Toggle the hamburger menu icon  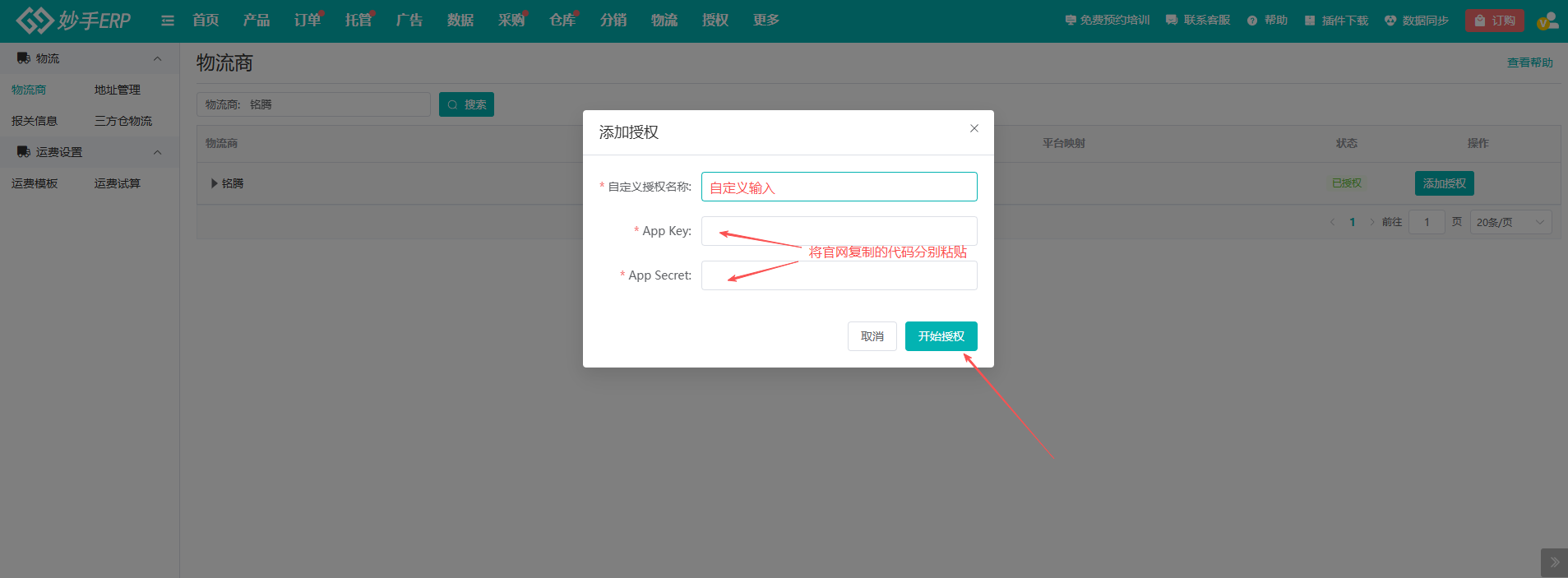tap(168, 21)
